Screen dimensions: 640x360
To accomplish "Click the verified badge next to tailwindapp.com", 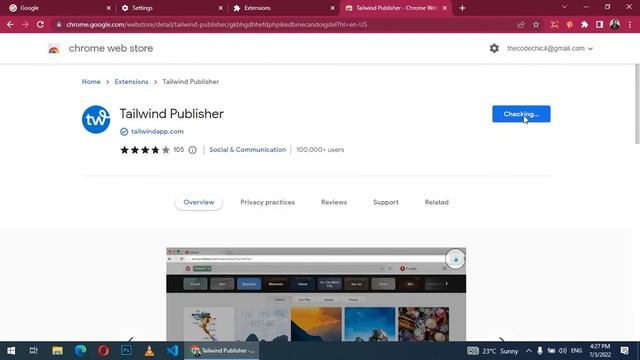I will point(124,131).
